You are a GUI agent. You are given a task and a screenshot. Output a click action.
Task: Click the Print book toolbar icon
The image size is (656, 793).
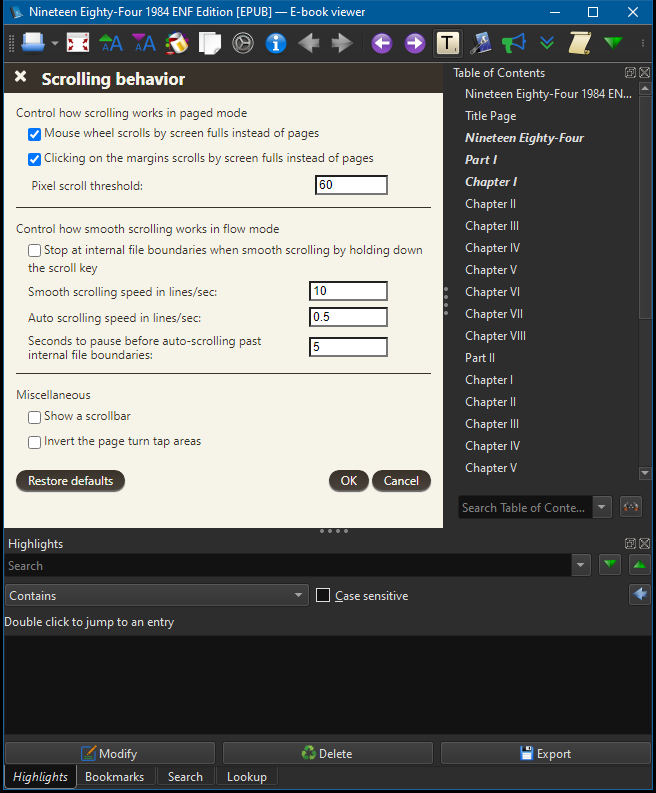(33, 42)
